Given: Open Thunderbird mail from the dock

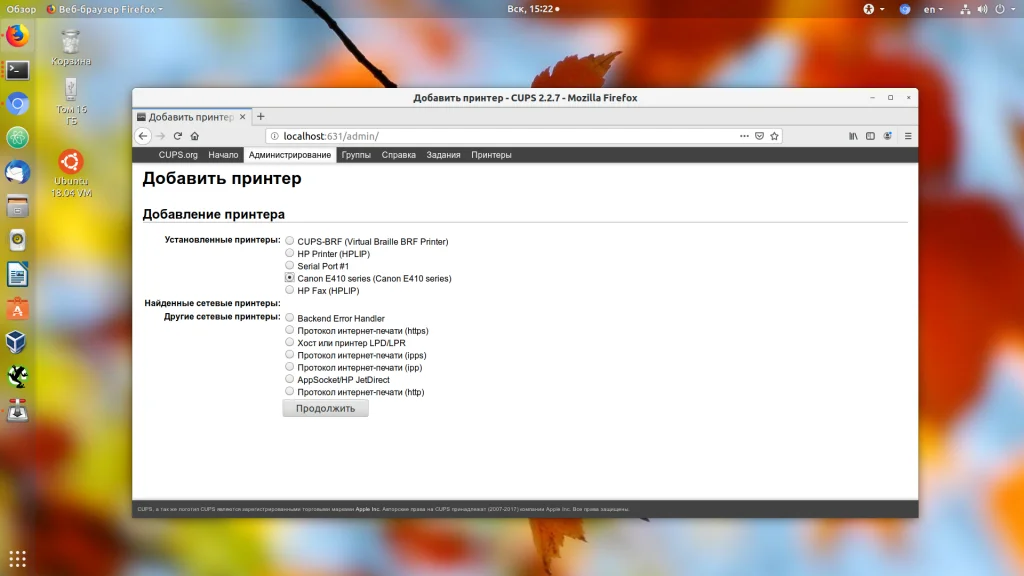Looking at the screenshot, I should [18, 172].
